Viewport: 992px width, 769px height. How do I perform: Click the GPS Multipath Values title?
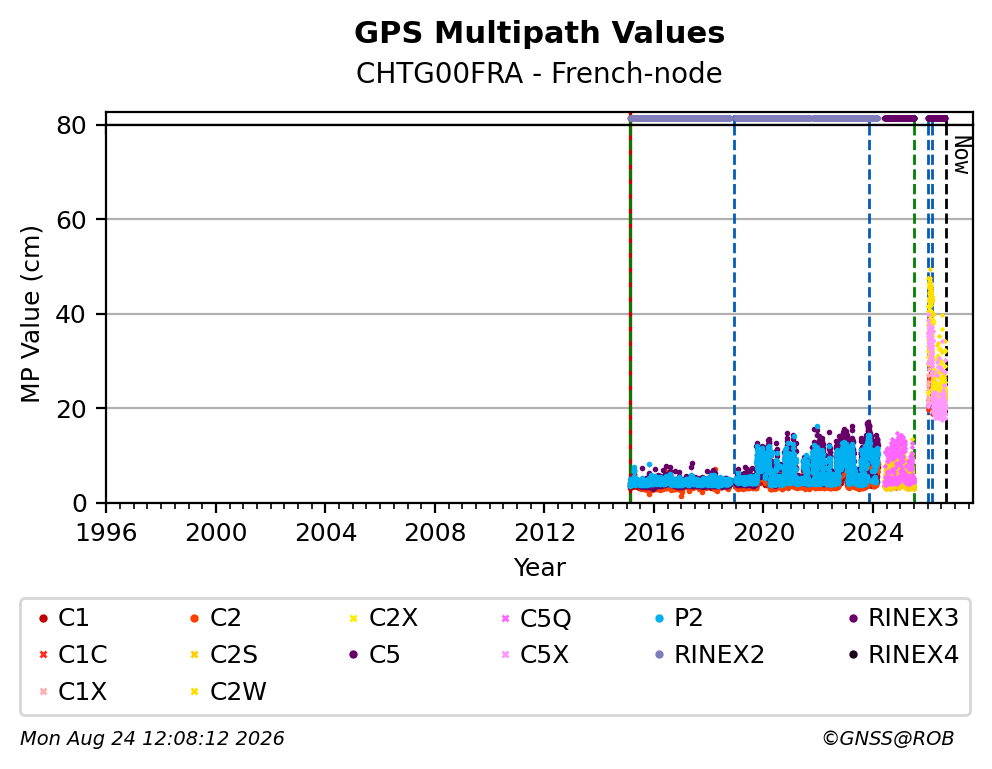(539, 32)
